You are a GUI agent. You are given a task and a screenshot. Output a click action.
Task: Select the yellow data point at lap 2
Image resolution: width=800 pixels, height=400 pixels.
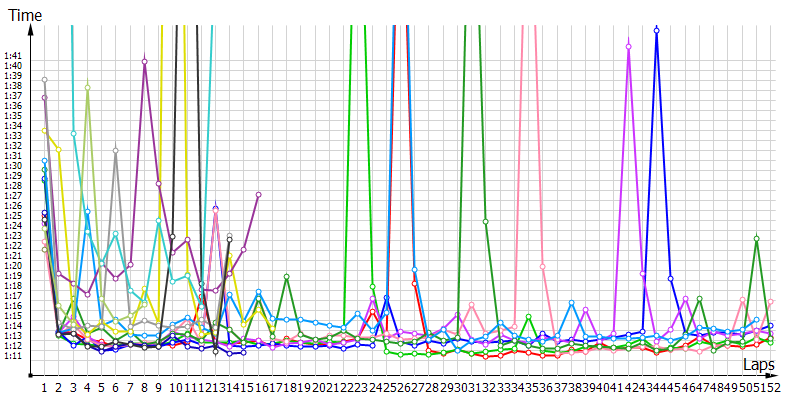point(59,150)
